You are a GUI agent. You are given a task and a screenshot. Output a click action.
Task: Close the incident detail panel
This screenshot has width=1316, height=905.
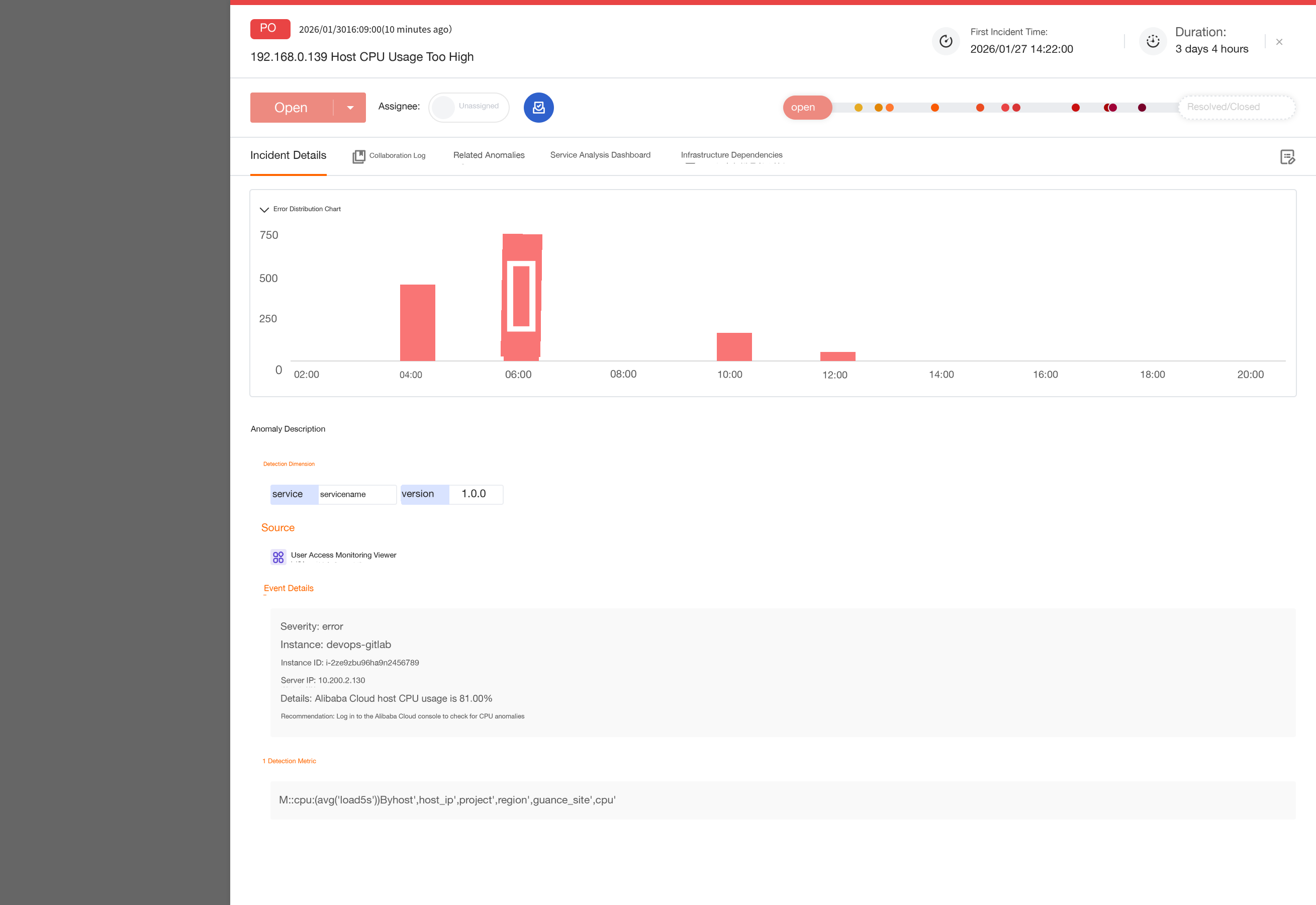click(x=1279, y=42)
